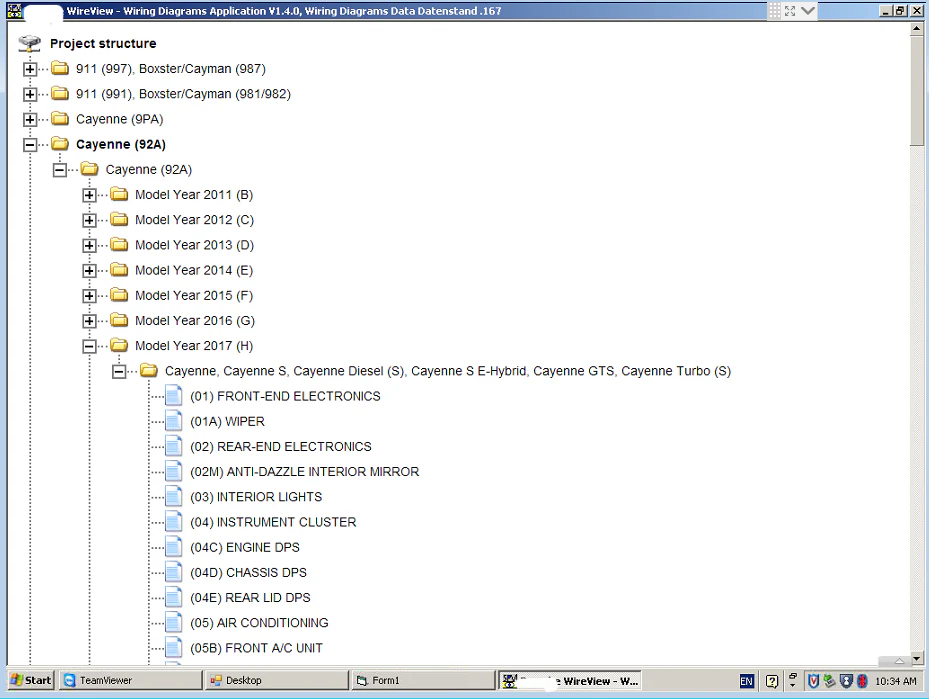Click folder icon of 911 (991), Boxster/Cayman (981/982)
Screen dimensions: 929x699
60,94
